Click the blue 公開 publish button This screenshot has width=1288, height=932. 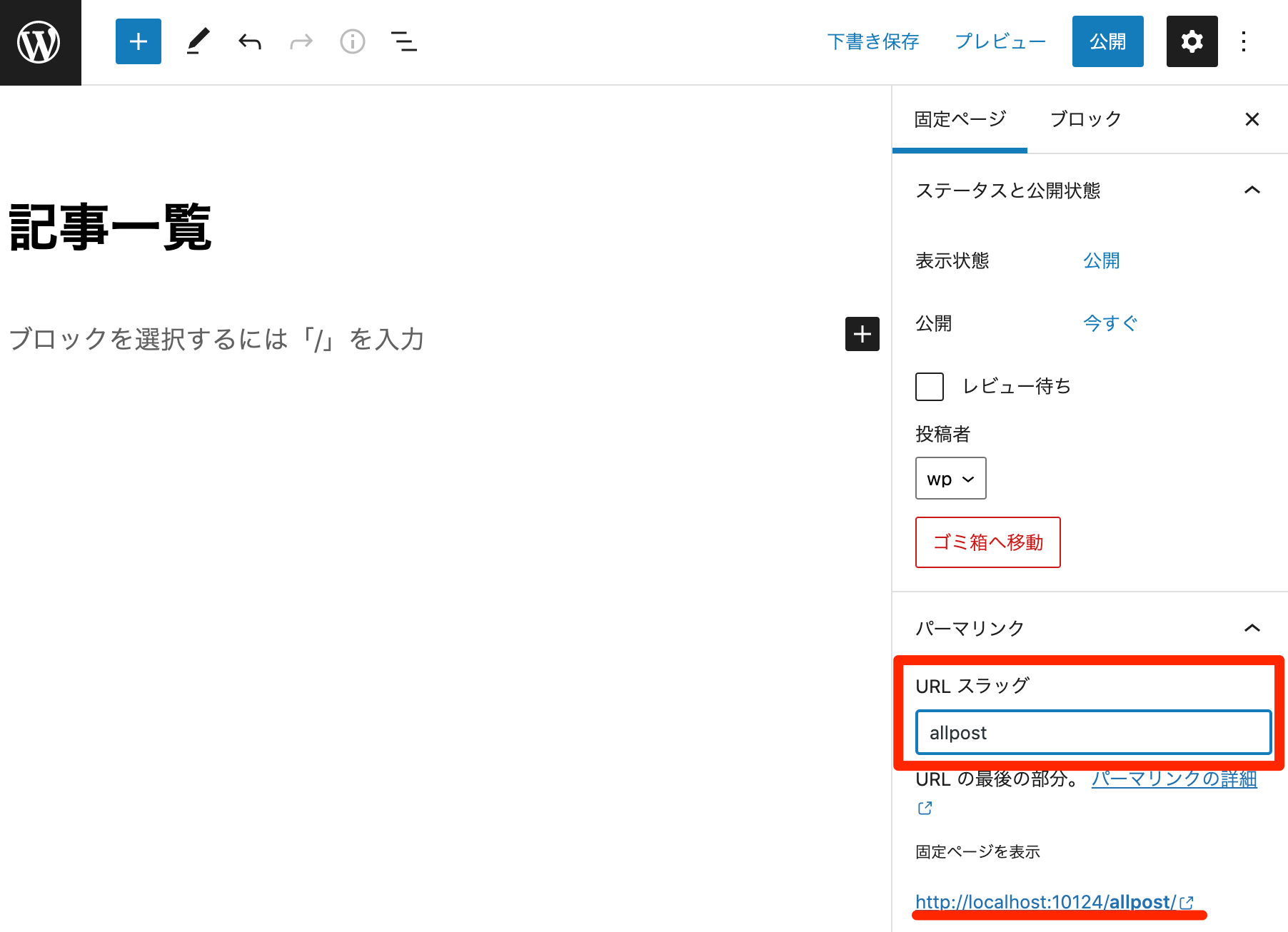pyautogui.click(x=1108, y=41)
